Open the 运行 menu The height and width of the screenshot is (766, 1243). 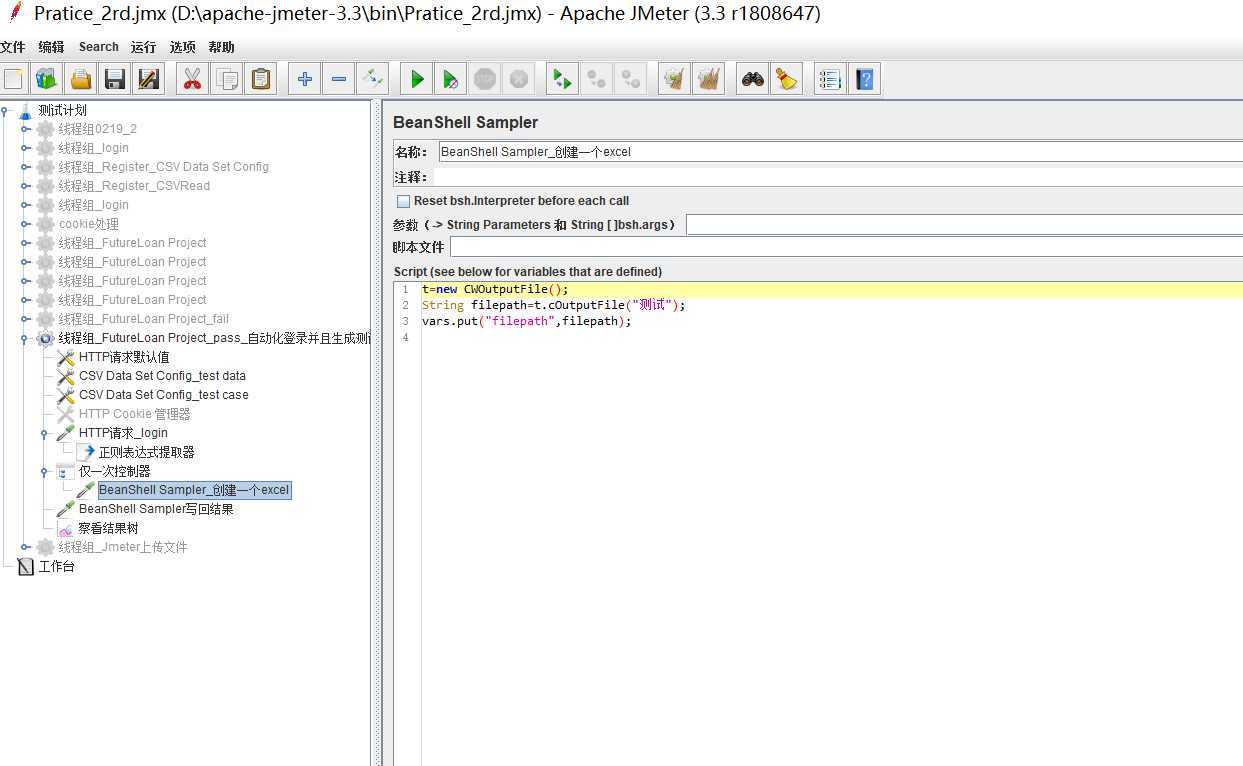click(143, 47)
